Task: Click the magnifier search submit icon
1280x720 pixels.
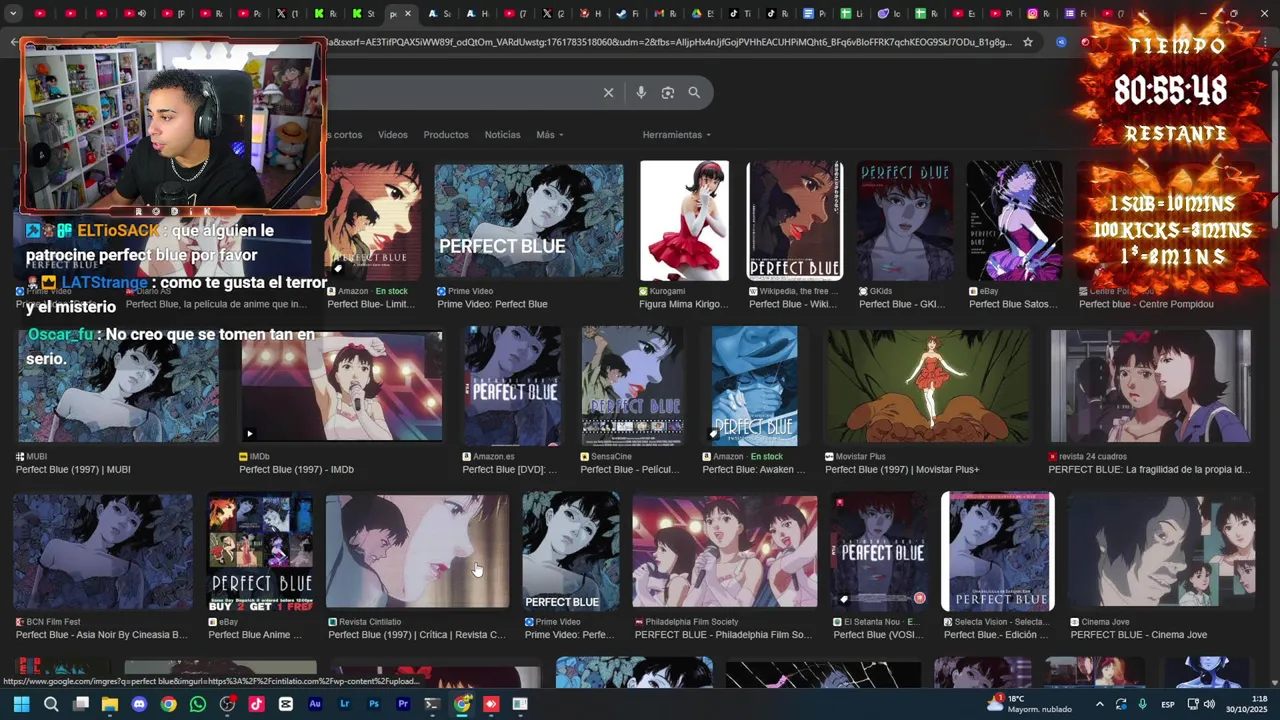Action: click(x=694, y=93)
